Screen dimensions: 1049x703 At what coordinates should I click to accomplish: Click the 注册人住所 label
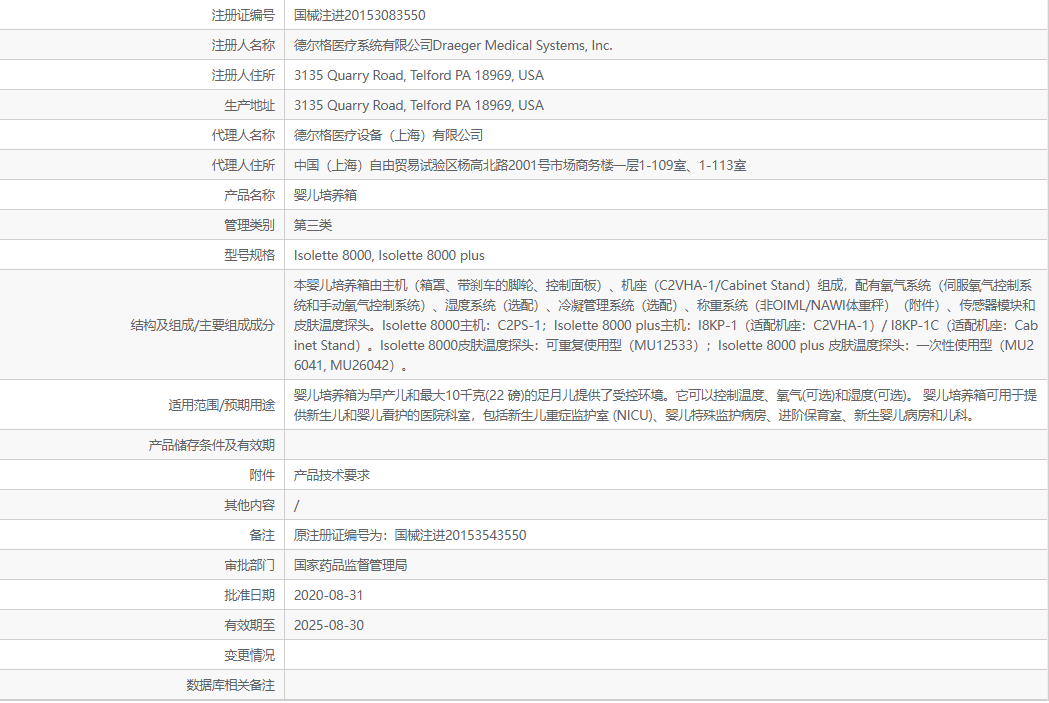pyautogui.click(x=243, y=76)
